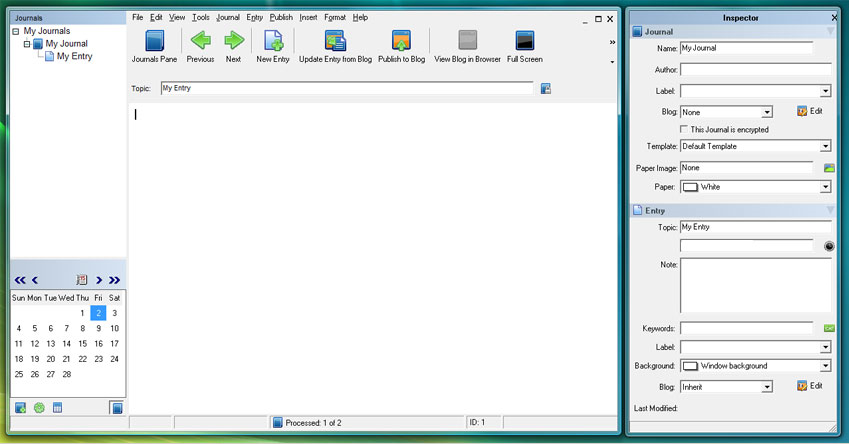
Task: Click the Author input field
Action: tap(755, 70)
